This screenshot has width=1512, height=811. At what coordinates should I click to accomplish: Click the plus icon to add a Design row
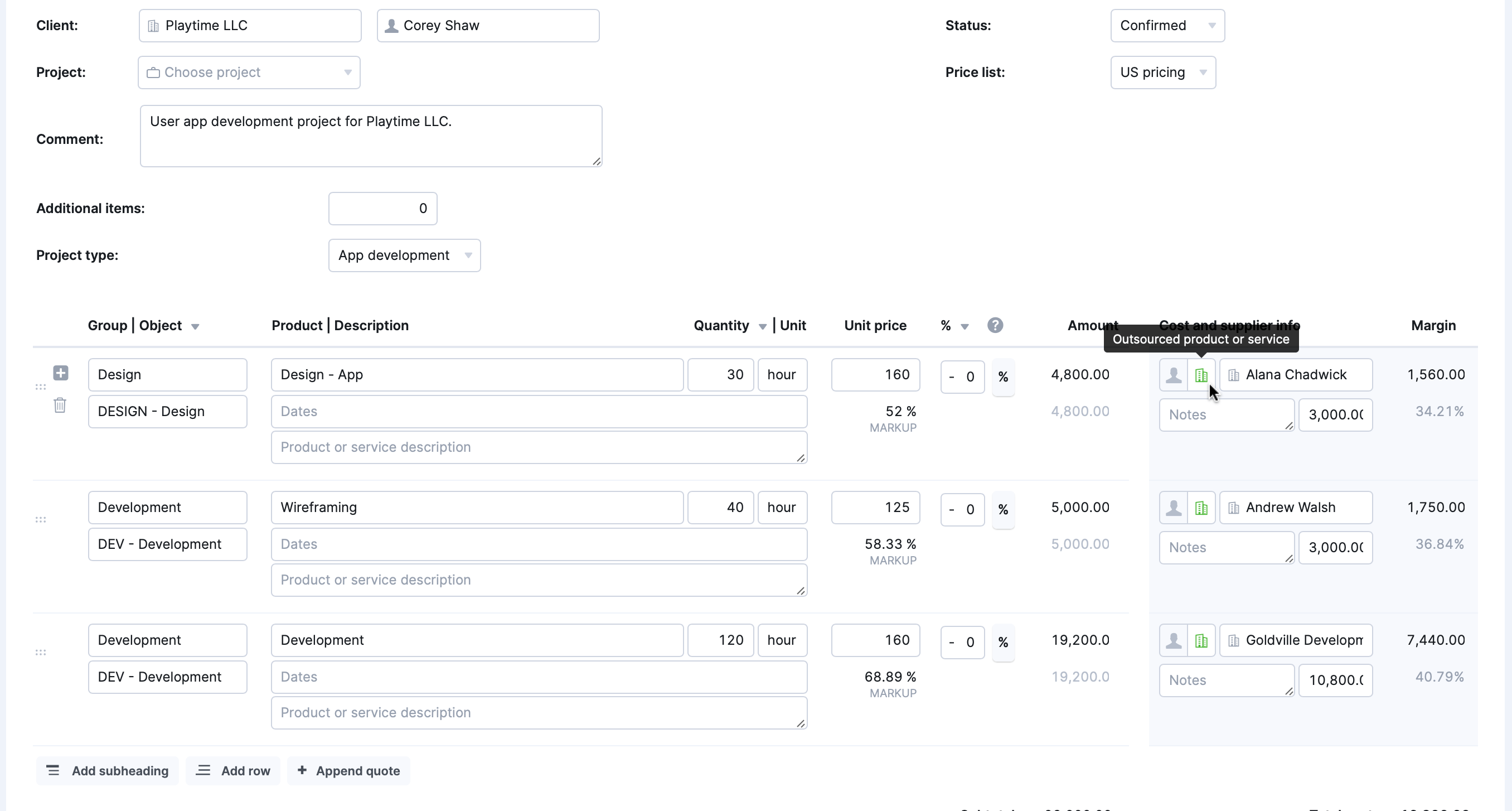(60, 373)
